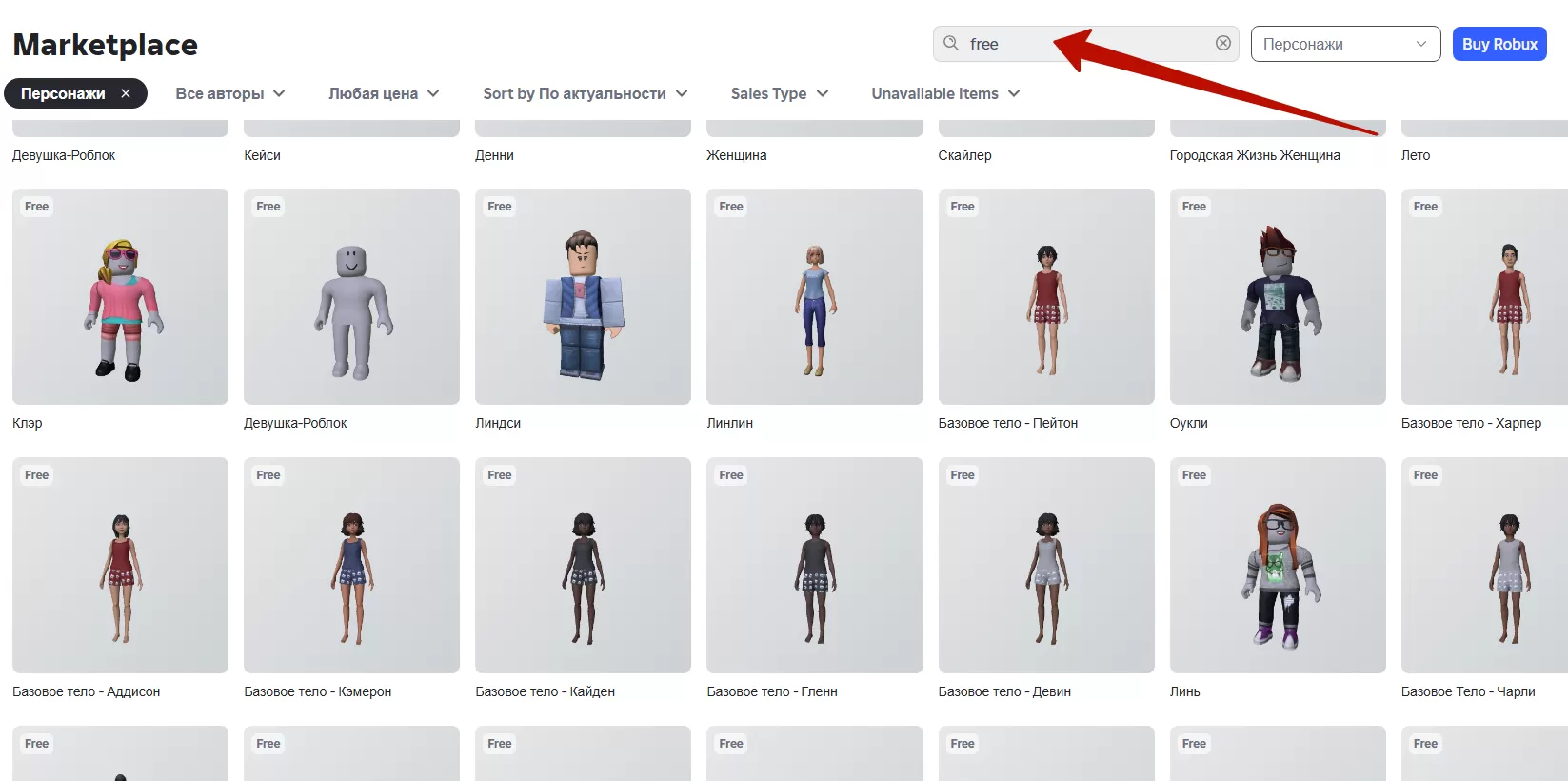Open the Unavailable Items dropdown

[x=945, y=93]
